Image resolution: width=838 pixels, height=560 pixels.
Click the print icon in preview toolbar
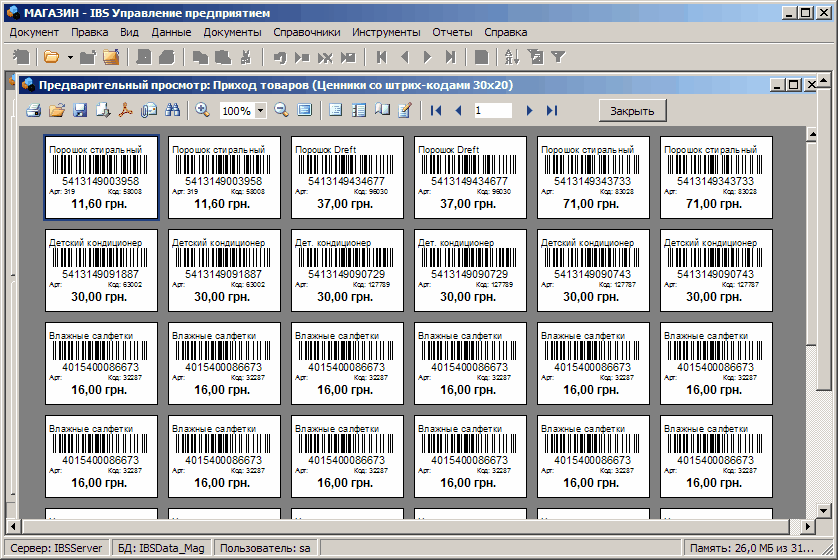33,110
